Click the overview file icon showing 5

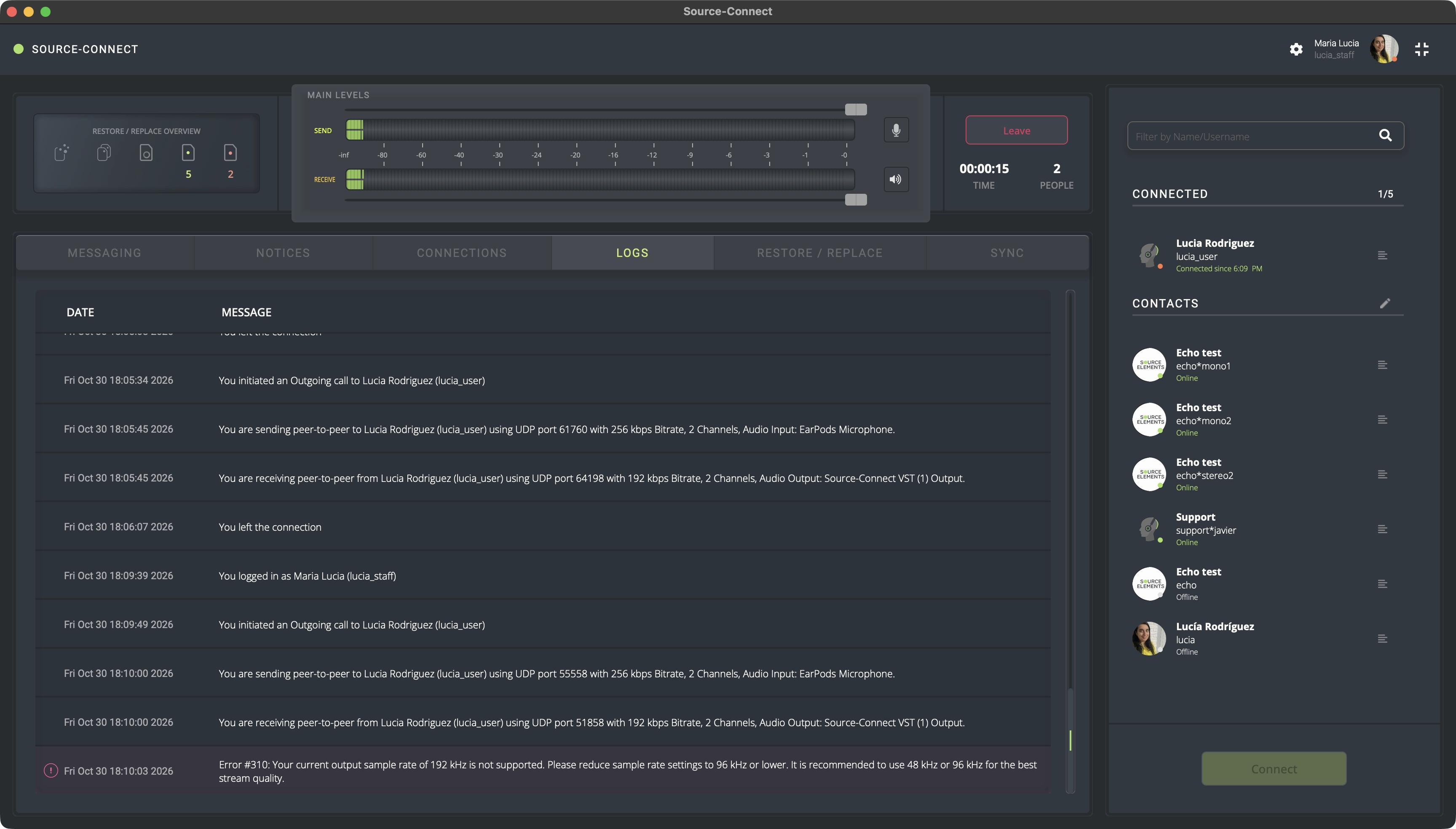click(188, 152)
